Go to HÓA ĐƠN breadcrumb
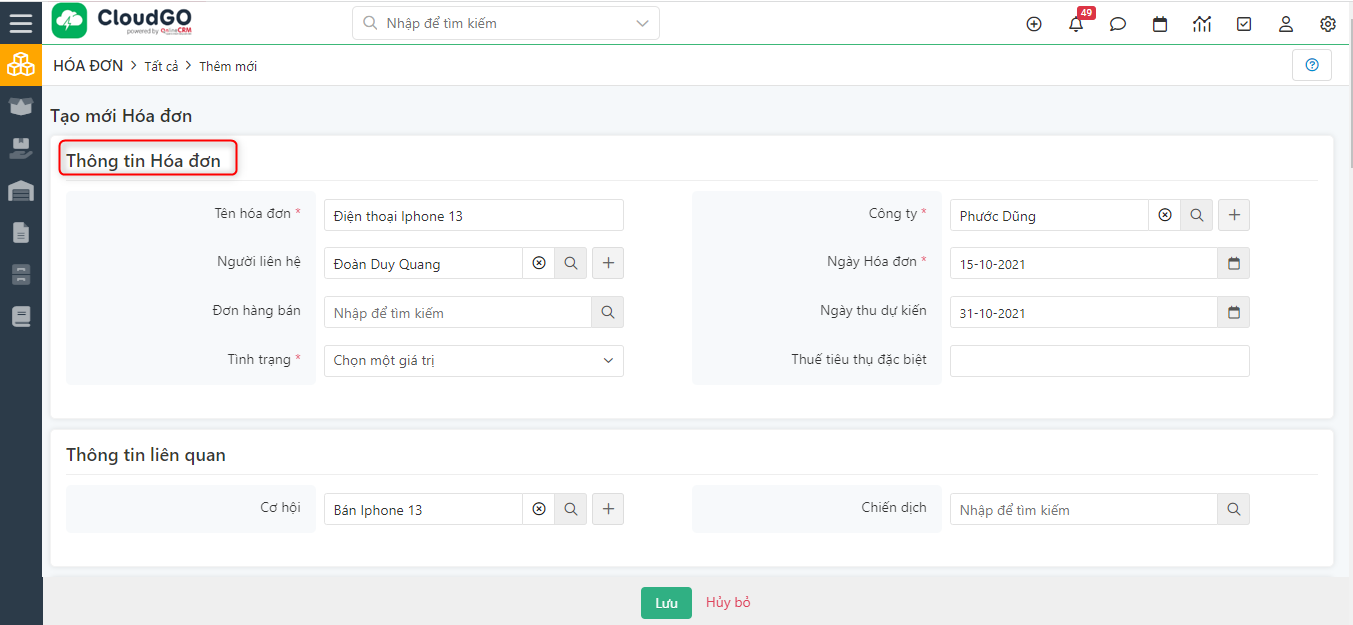 pyautogui.click(x=88, y=66)
